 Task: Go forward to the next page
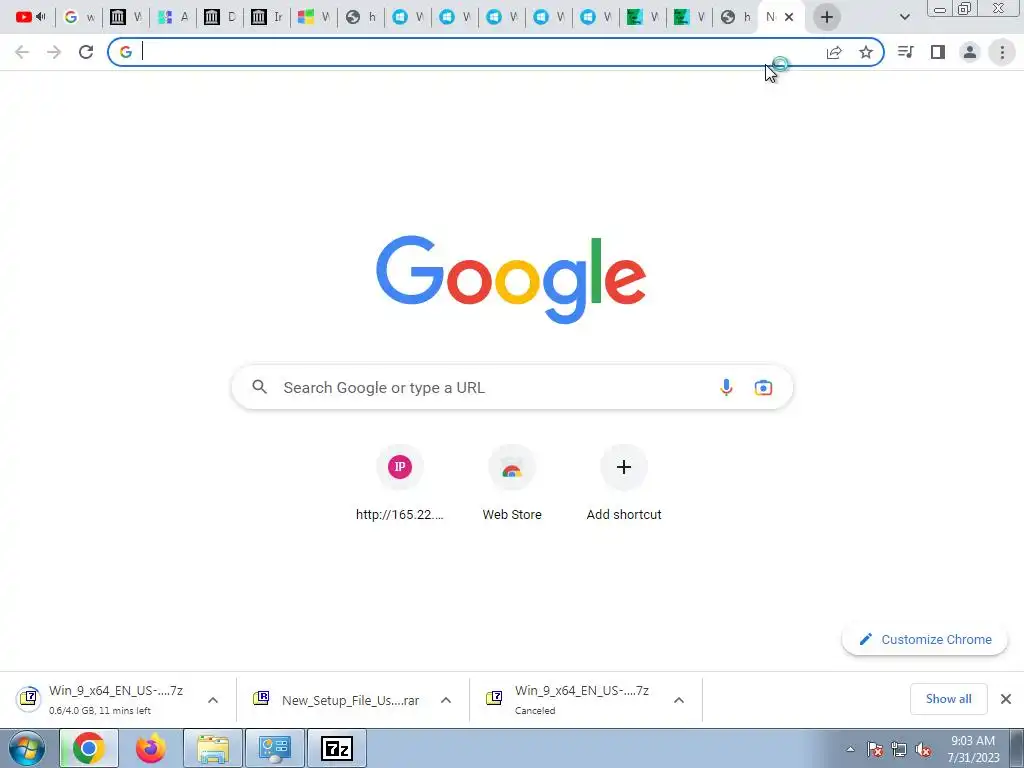point(54,52)
